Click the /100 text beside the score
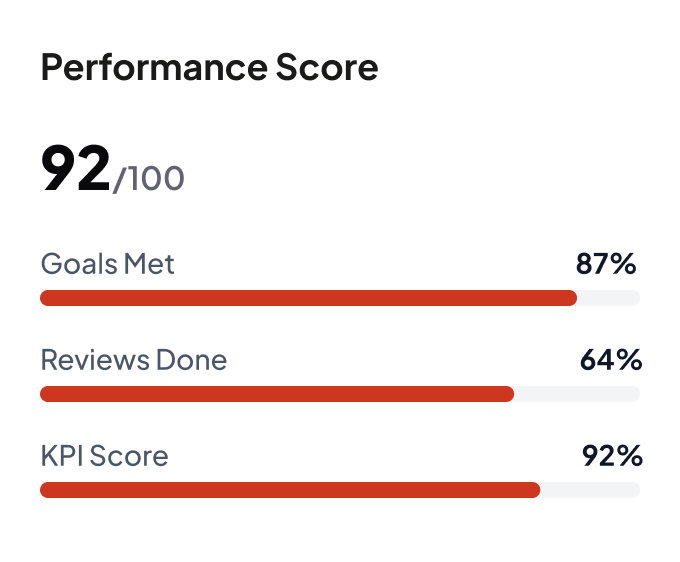Image resolution: width=680 pixels, height=562 pixels. point(148,179)
